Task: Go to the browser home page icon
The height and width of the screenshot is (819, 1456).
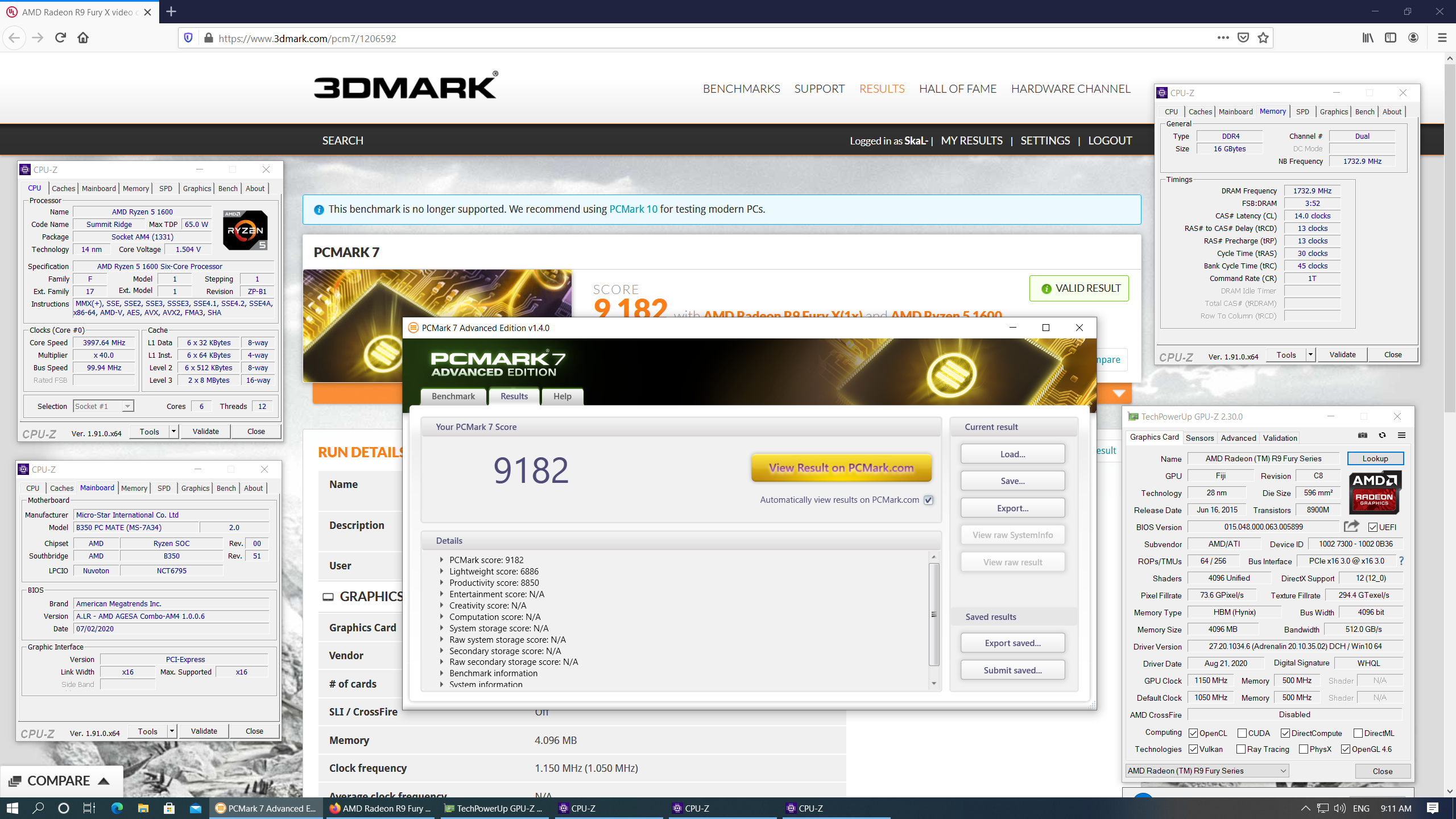Action: (83, 38)
